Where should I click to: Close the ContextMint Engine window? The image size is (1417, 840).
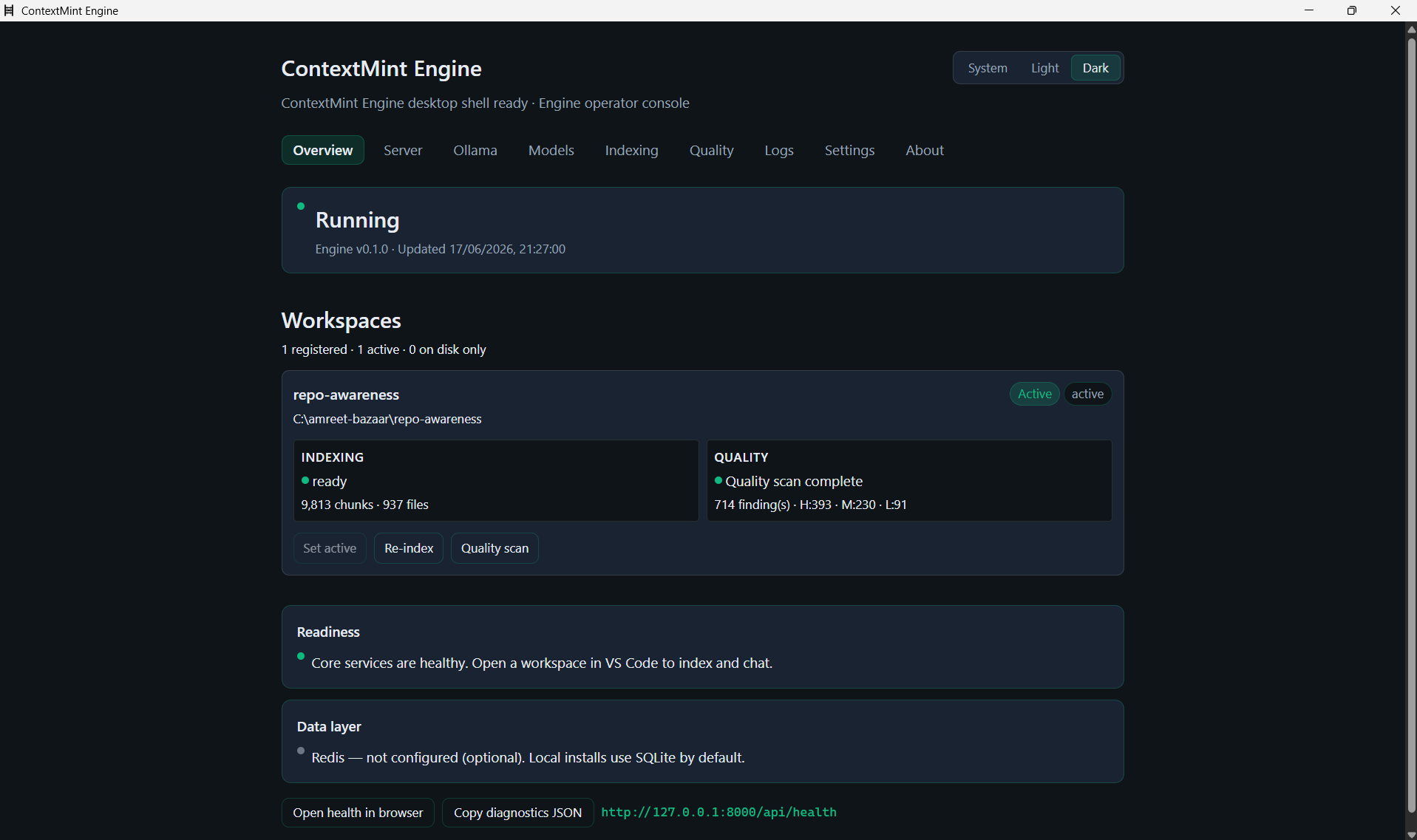tap(1395, 10)
